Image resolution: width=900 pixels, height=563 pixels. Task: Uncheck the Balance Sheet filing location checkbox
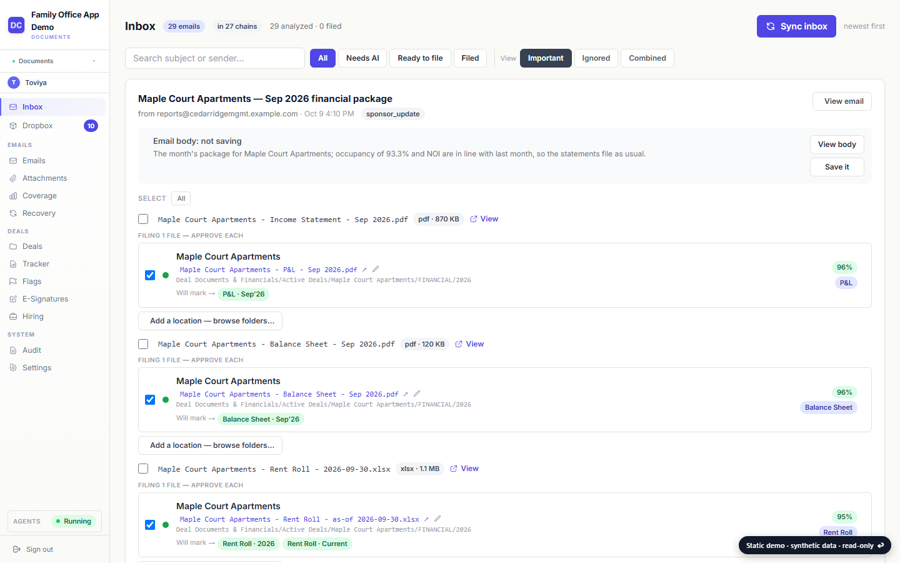[150, 399]
